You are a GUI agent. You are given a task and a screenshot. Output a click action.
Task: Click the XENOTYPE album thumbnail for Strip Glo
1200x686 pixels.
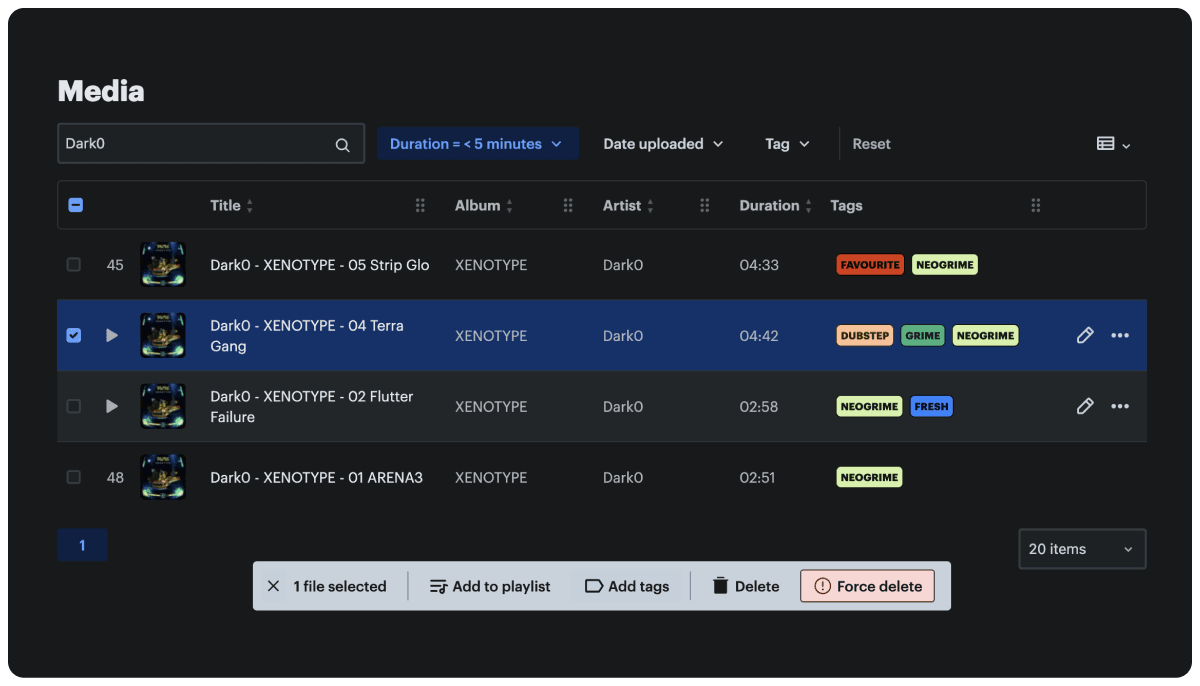[x=163, y=264]
